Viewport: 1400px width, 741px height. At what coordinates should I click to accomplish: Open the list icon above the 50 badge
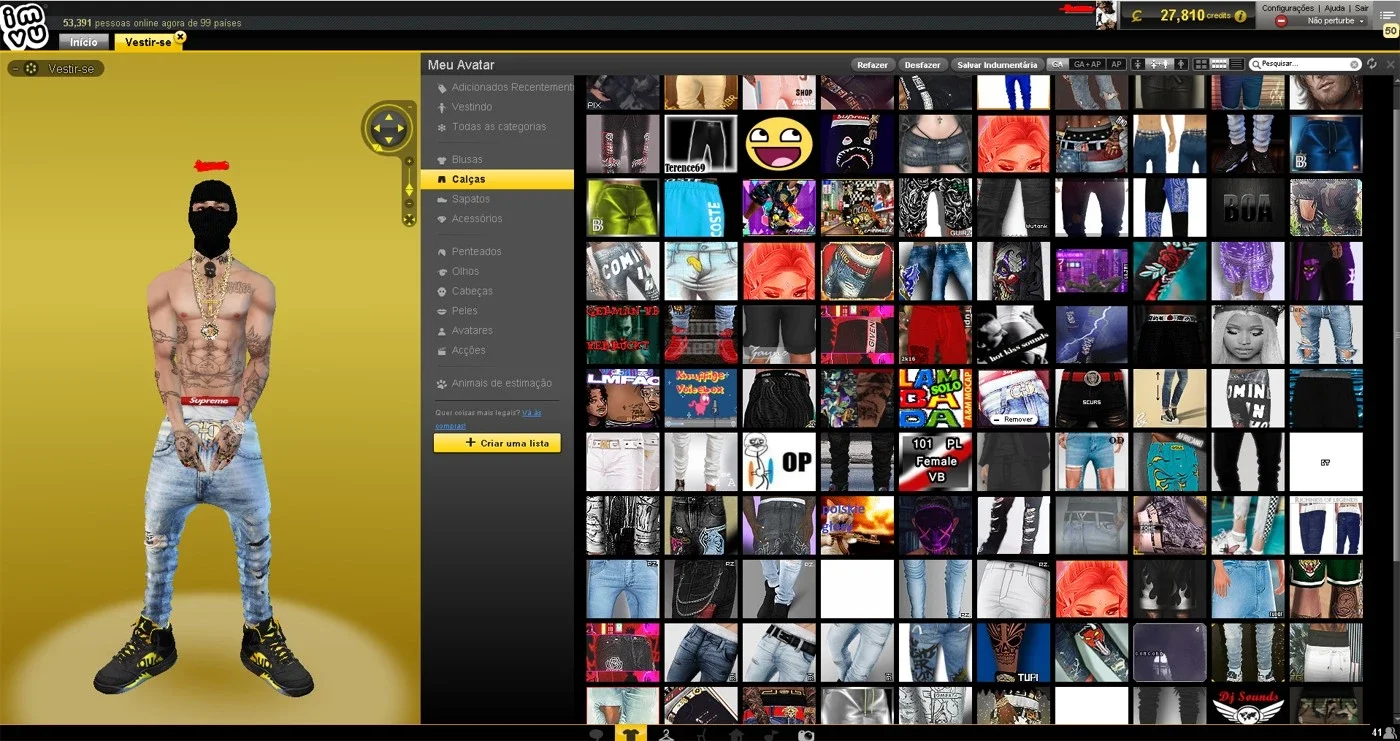(1389, 15)
